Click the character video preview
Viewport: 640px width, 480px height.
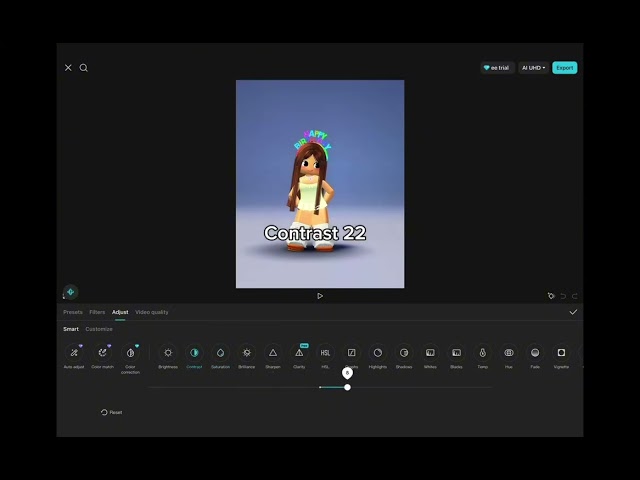pos(320,184)
